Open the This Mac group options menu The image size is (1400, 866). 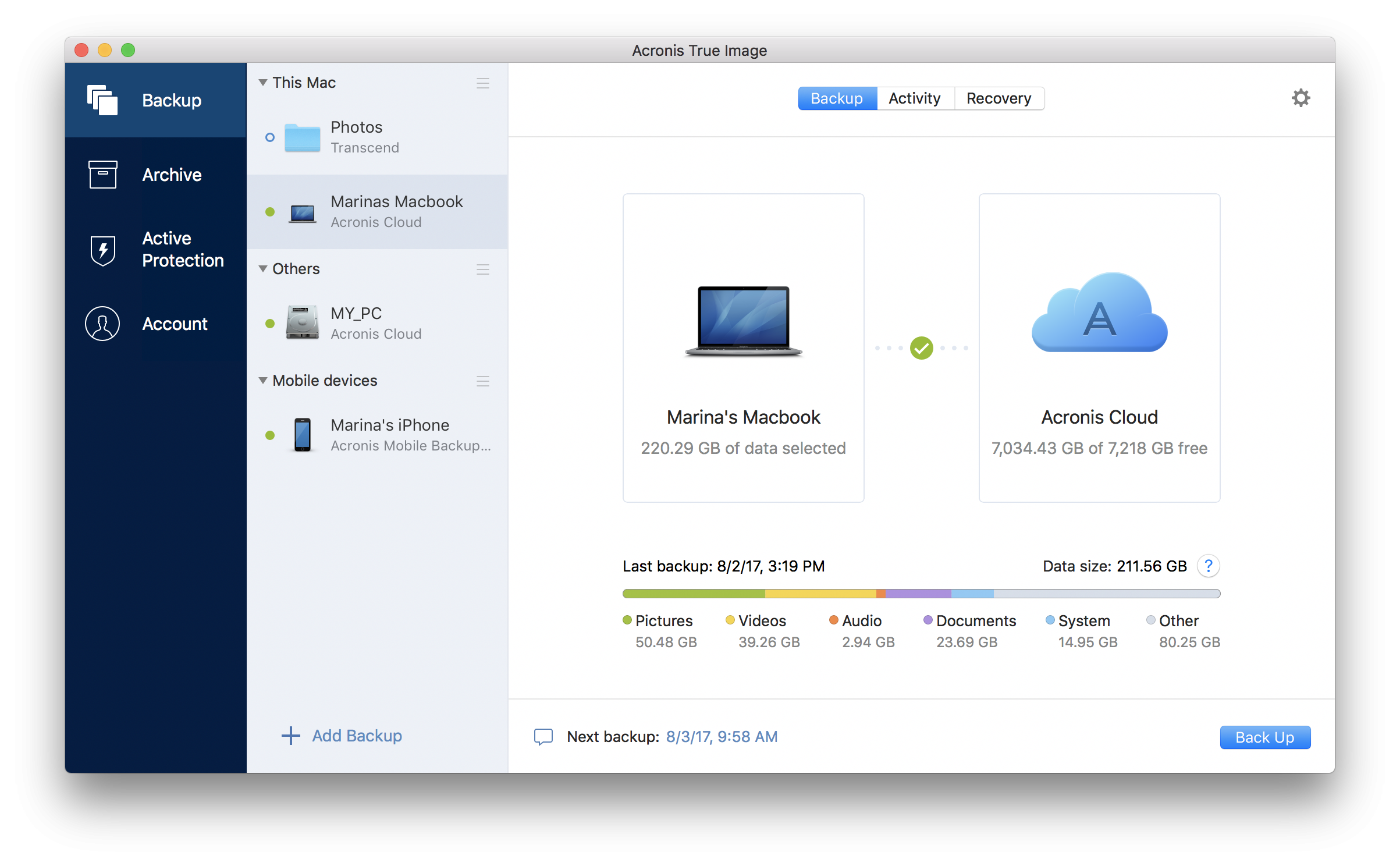click(482, 83)
